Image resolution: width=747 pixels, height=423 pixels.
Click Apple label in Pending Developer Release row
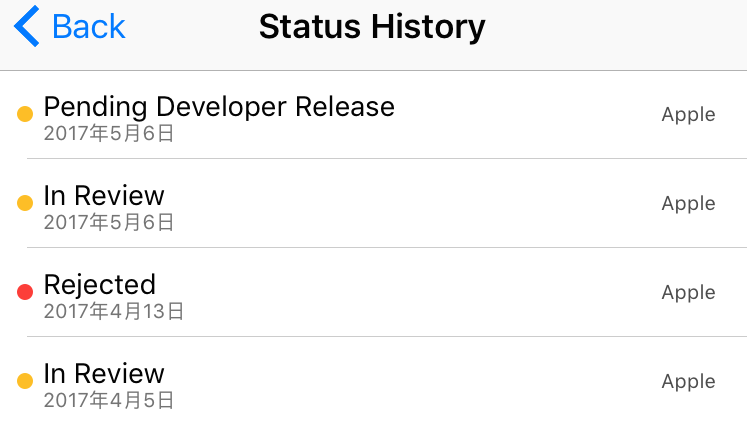[688, 114]
